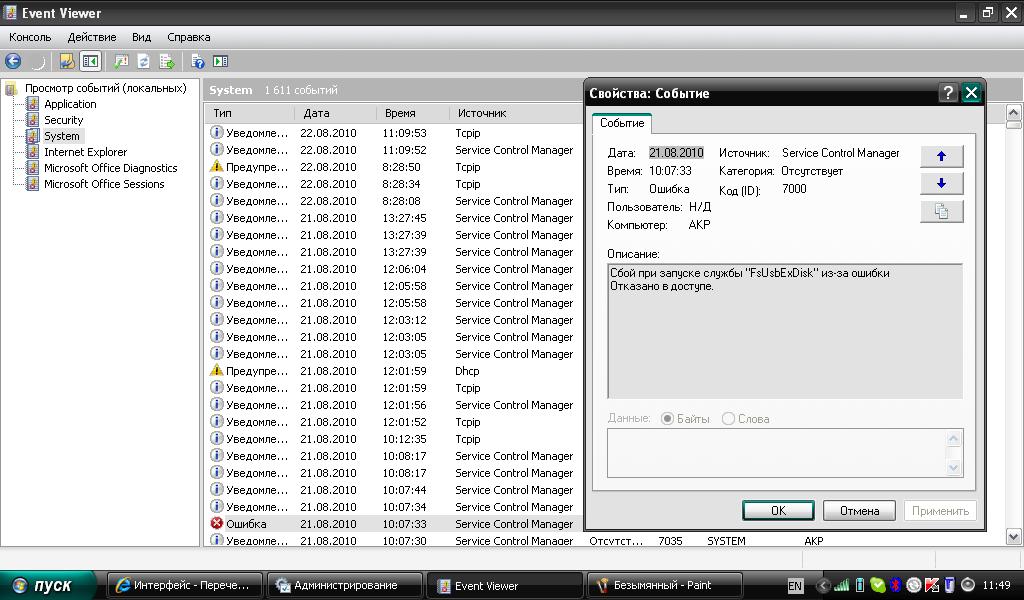The height and width of the screenshot is (600, 1024).
Task: Click the highlighted date 21.08.2010 in dialog
Action: tap(676, 153)
